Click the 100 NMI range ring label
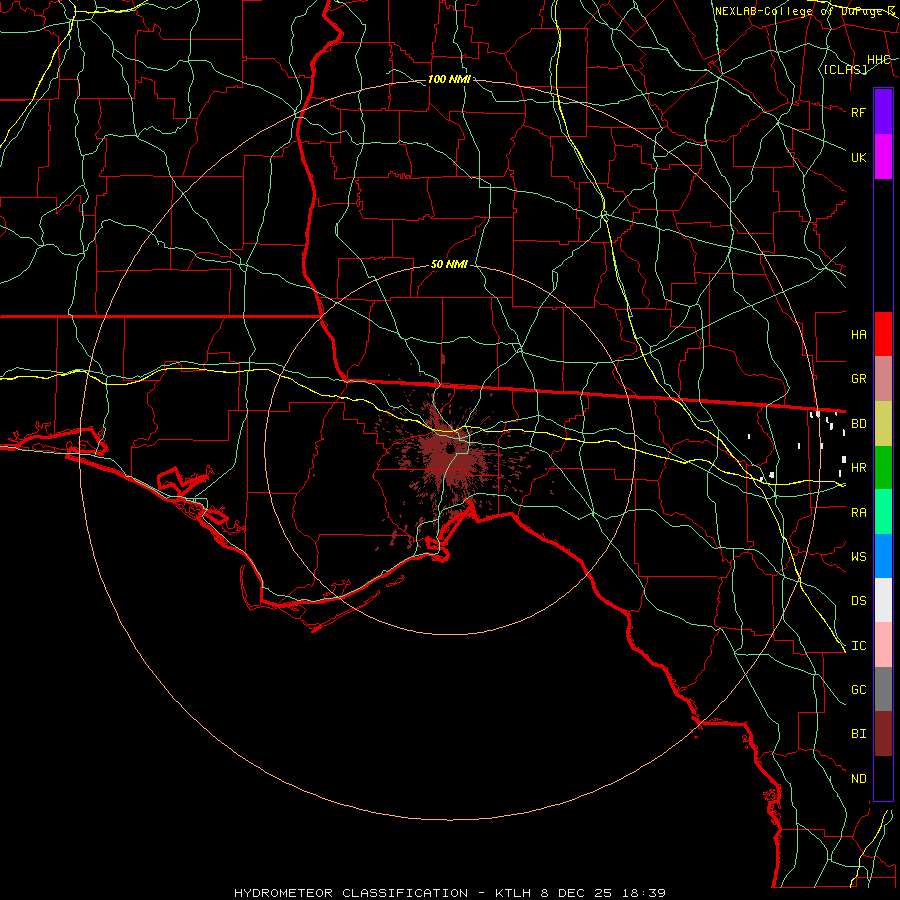This screenshot has width=900, height=900. click(x=449, y=79)
